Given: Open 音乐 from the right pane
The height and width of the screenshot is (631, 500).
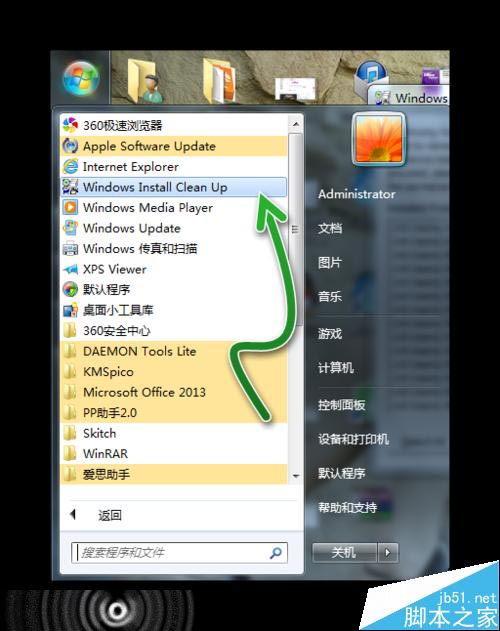Looking at the screenshot, I should [x=330, y=297].
